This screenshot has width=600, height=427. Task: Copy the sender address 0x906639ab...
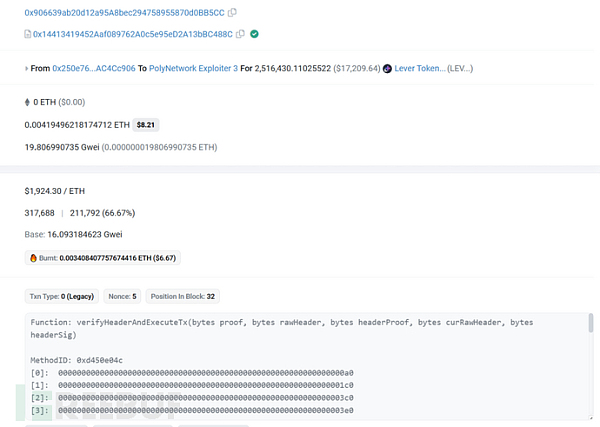click(x=232, y=13)
